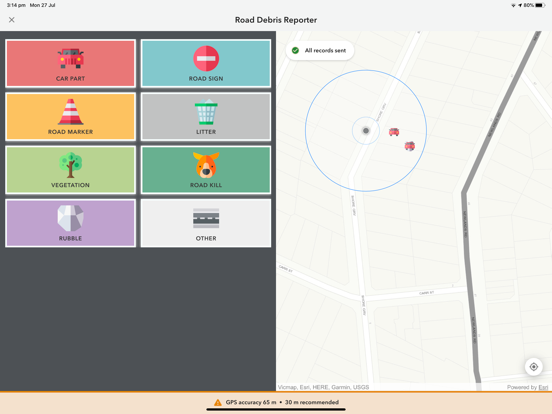This screenshot has height=414, width=552.
Task: Close the Road Debris Reporter form
Action: pos(12,20)
